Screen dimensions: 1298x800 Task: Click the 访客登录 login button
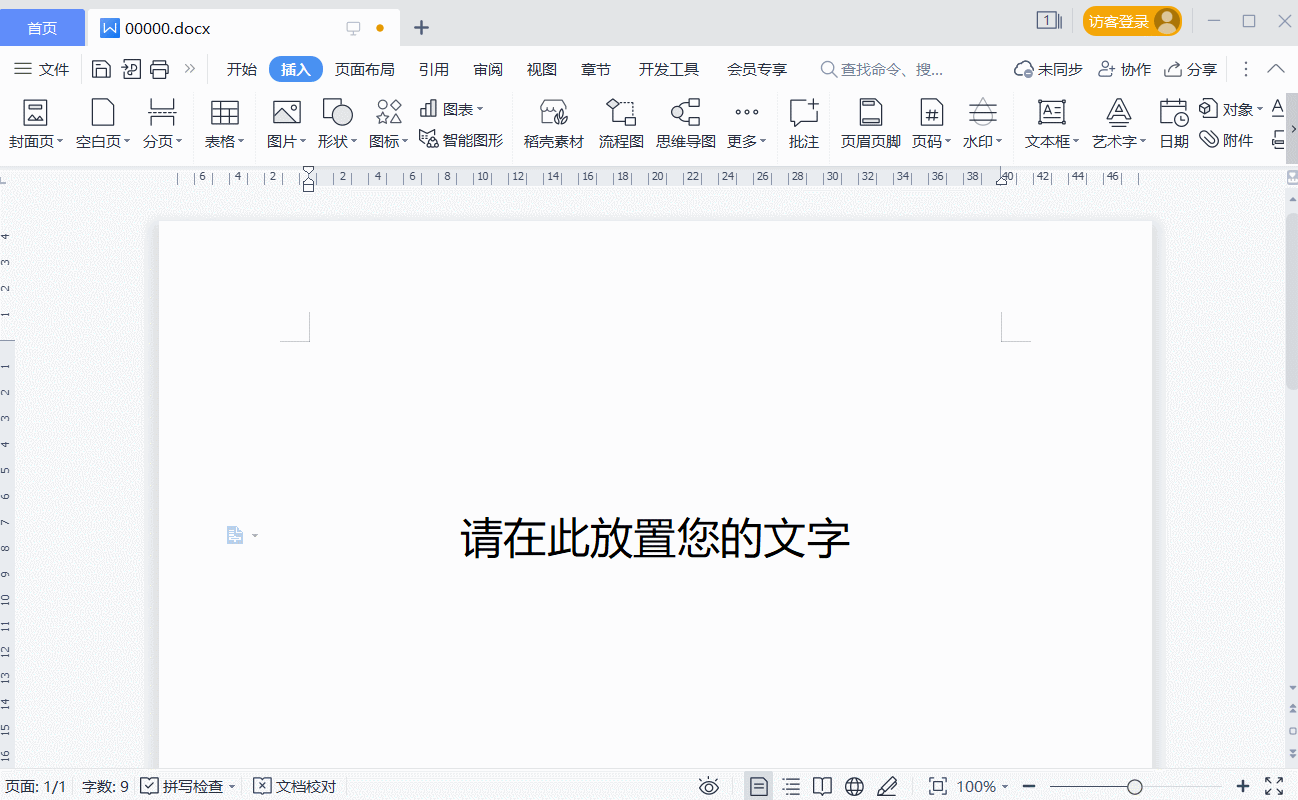1131,21
